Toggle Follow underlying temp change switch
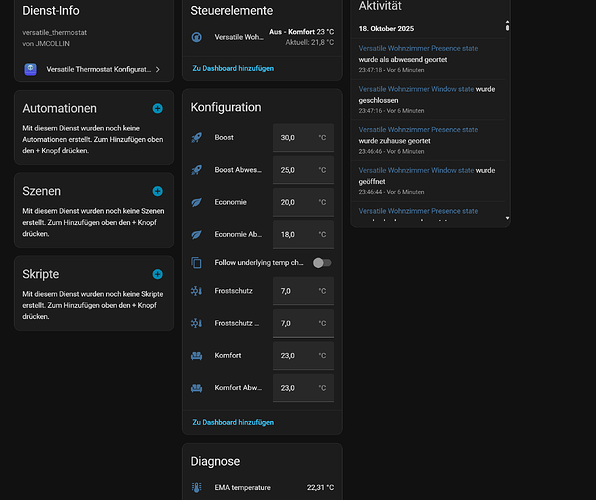 click(322, 263)
